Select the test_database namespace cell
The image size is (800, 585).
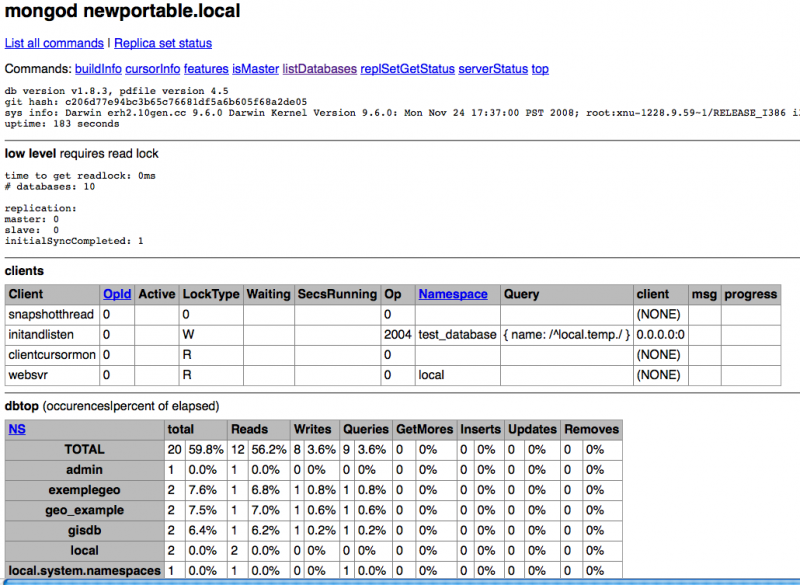(457, 334)
